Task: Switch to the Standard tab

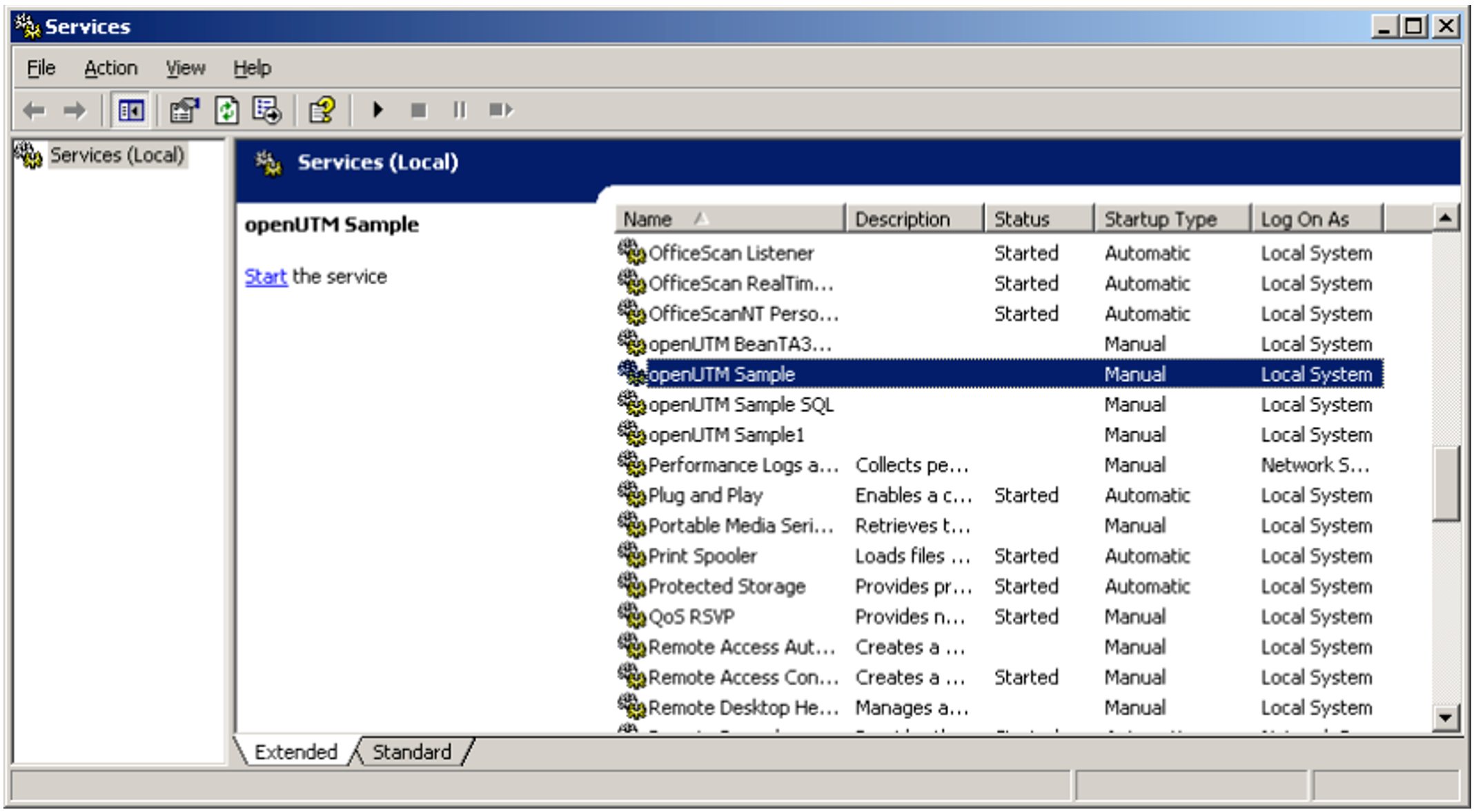Action: point(411,751)
